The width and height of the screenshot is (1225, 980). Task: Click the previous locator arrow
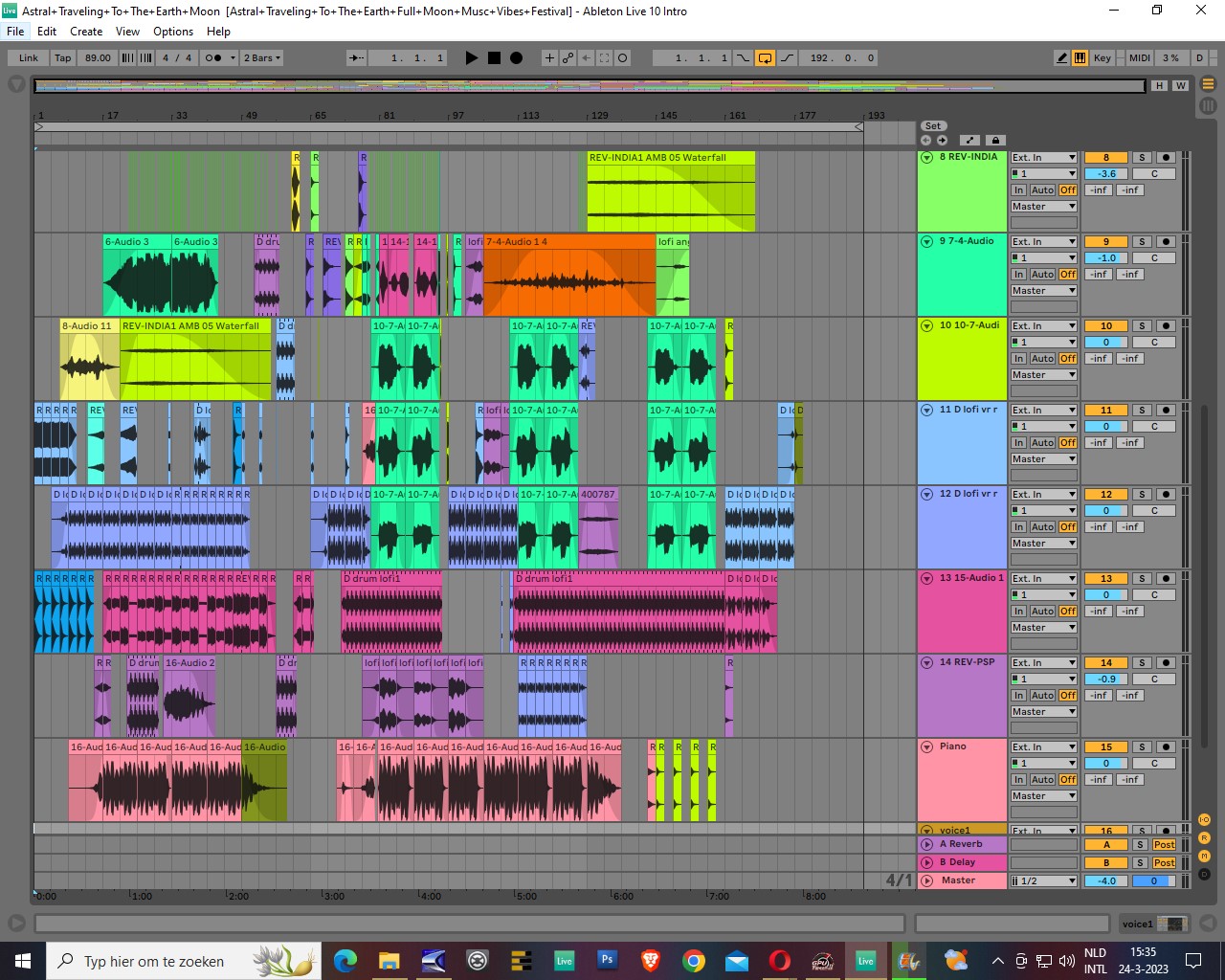[925, 140]
